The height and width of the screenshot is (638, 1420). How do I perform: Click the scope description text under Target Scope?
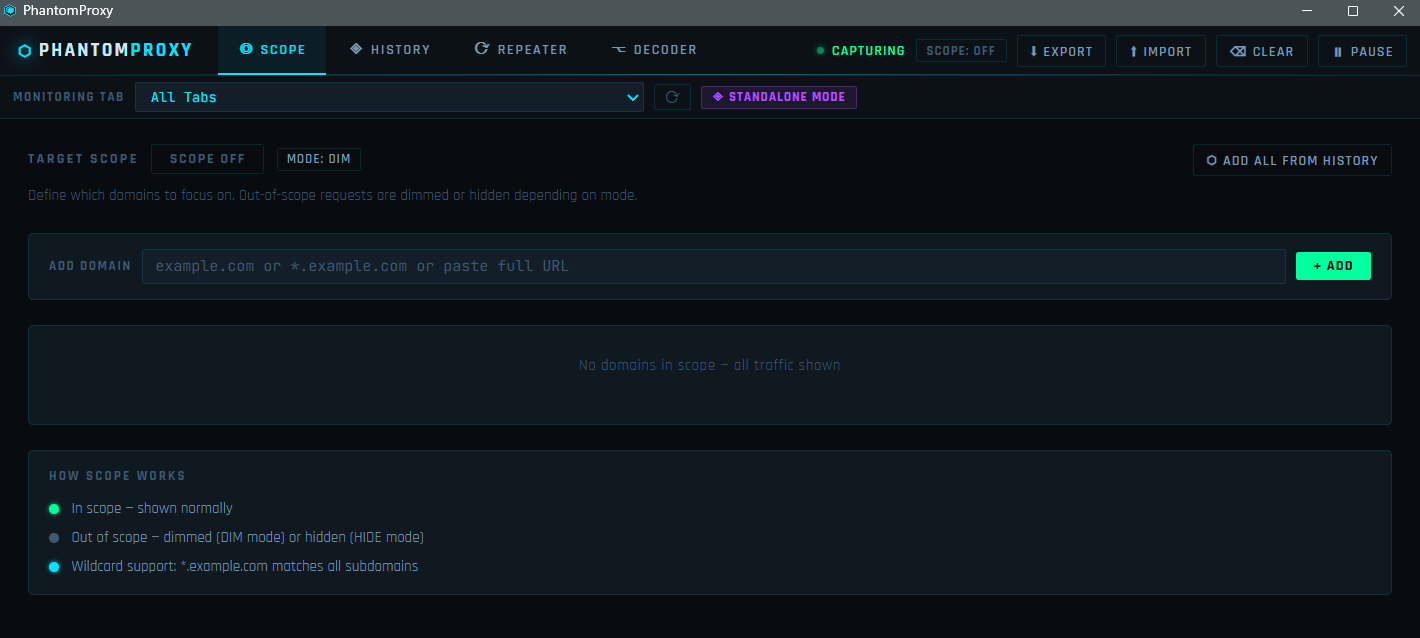click(x=332, y=195)
